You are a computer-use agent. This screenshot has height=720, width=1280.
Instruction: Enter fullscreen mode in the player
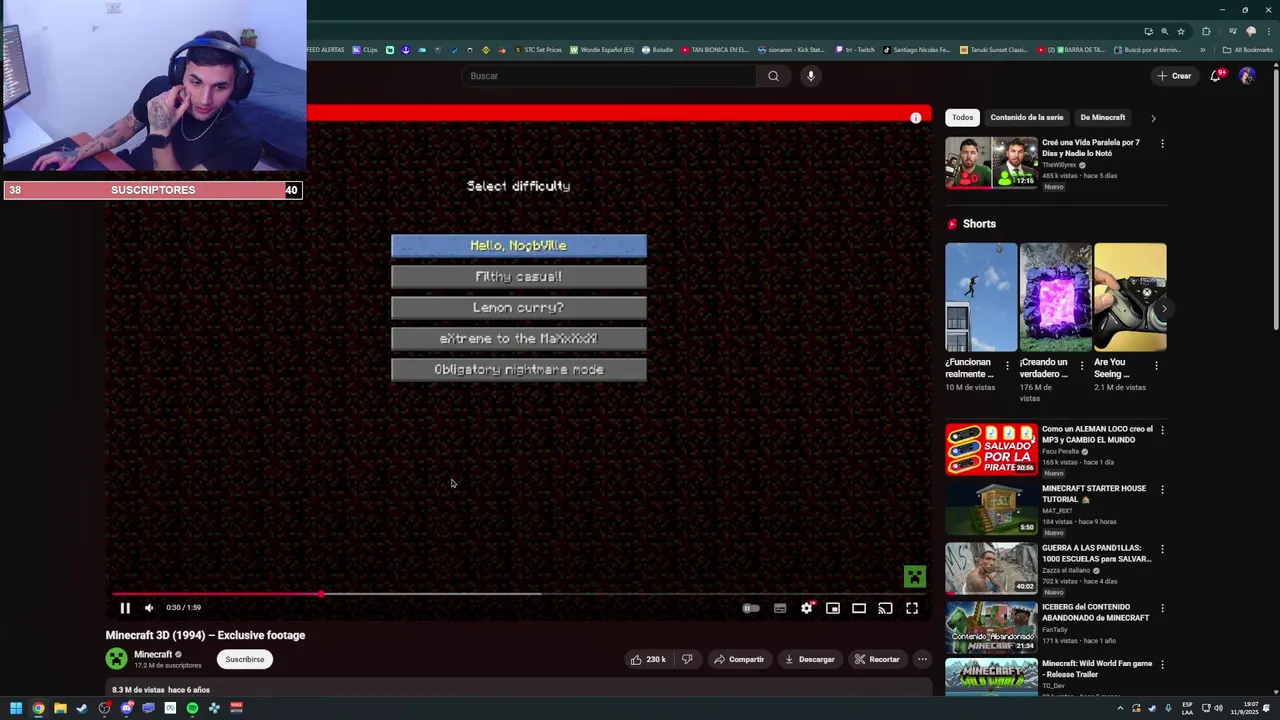click(x=912, y=608)
